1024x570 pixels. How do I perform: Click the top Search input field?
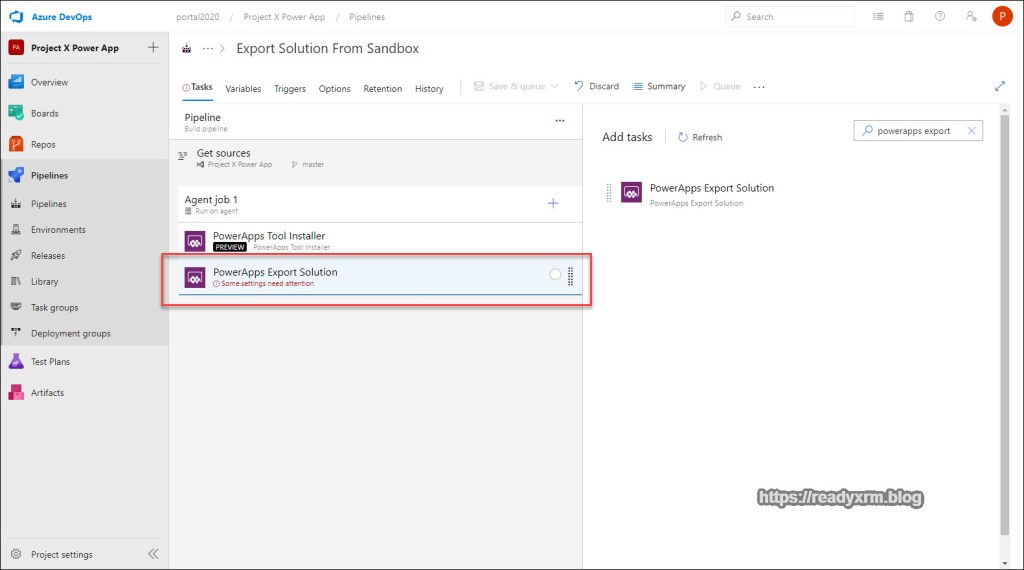coord(795,17)
